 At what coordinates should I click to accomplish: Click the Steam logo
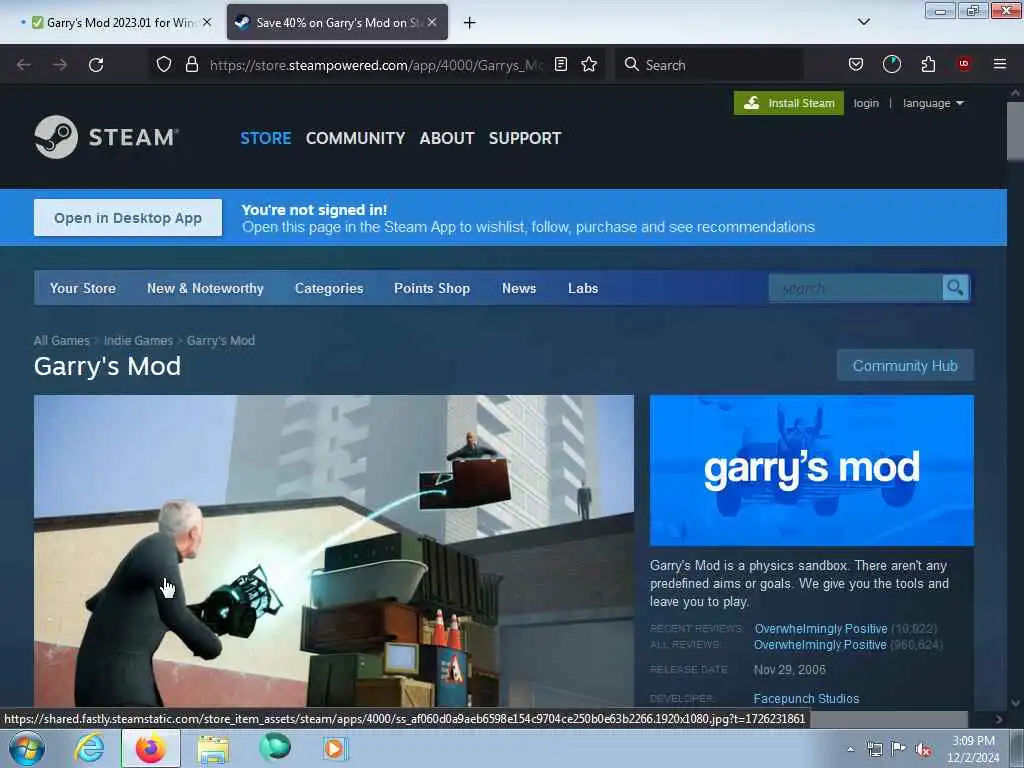[x=106, y=137]
